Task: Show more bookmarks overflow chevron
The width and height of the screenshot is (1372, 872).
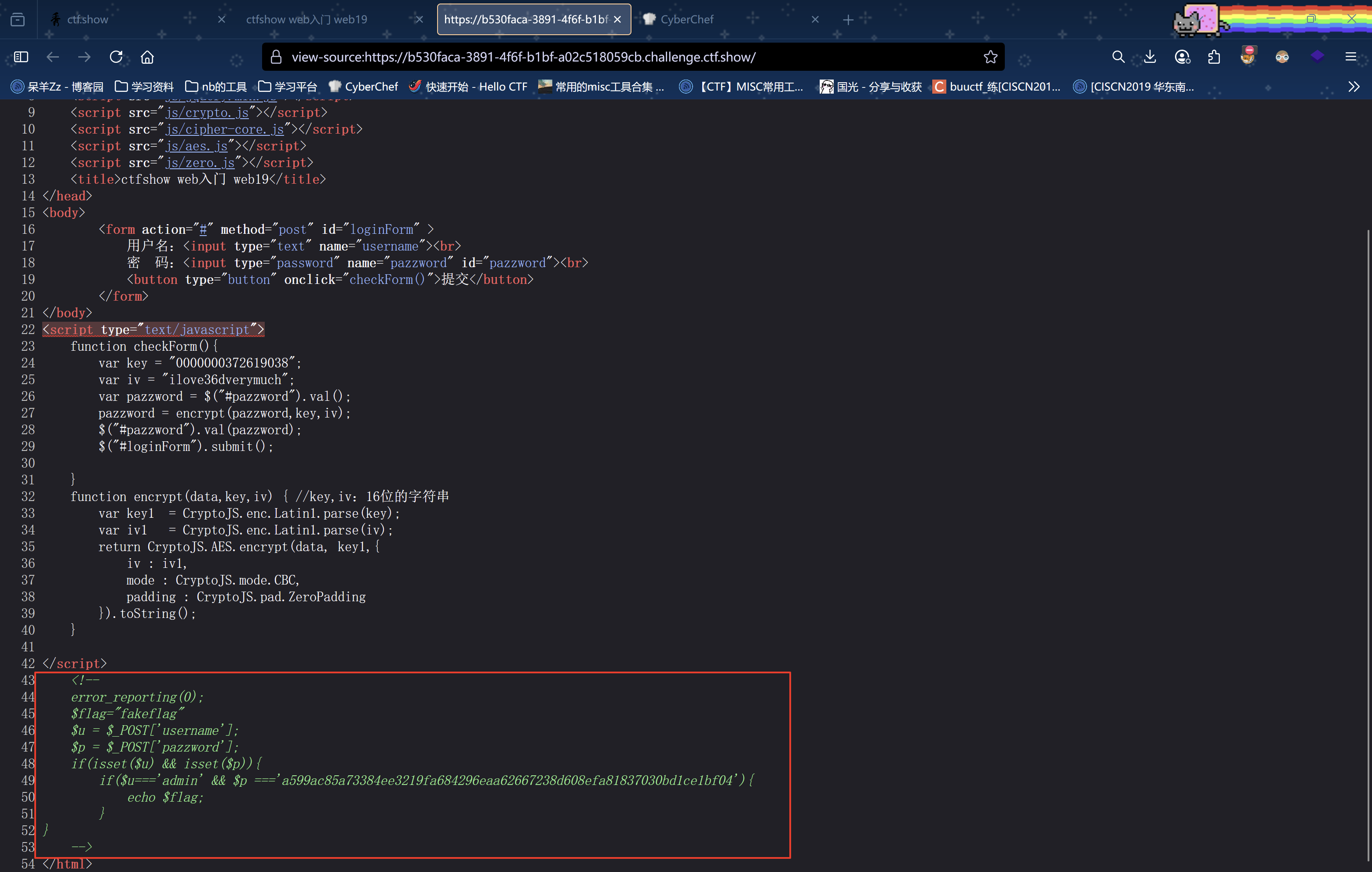Action: [1354, 87]
